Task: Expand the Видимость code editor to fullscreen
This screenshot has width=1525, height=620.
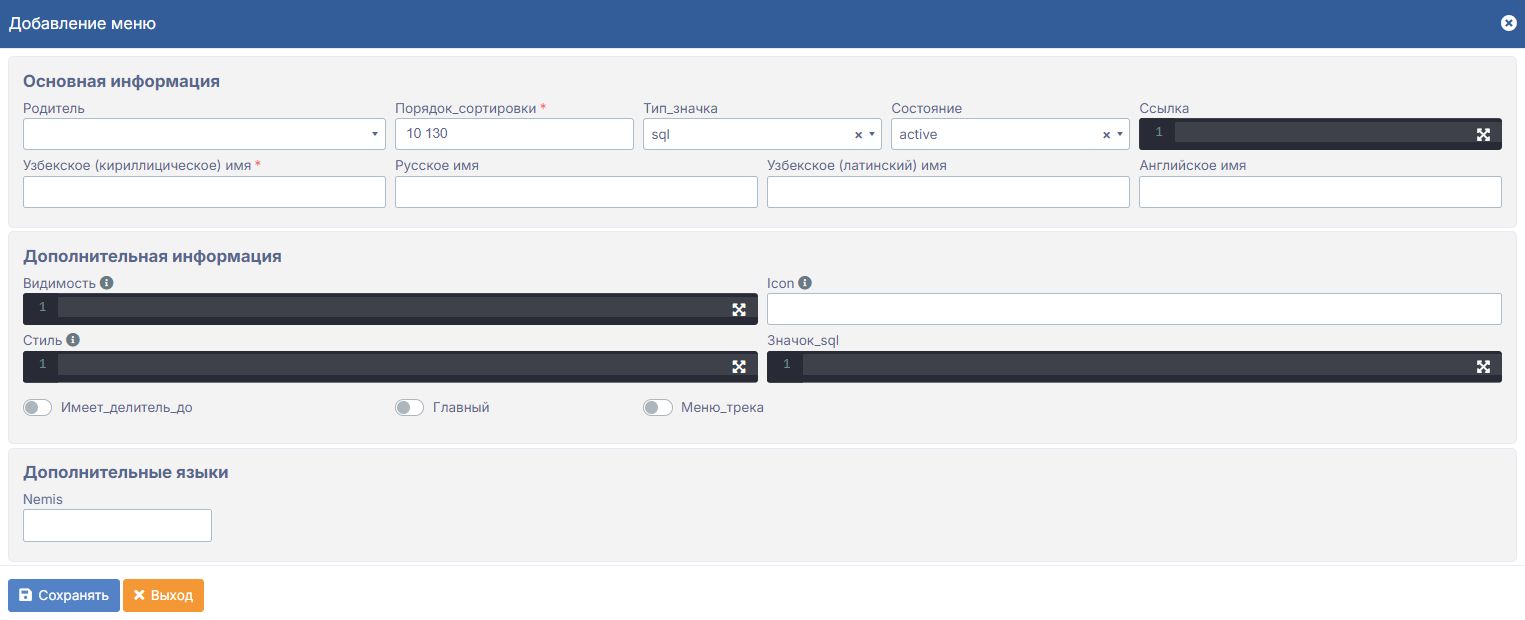Action: tap(739, 309)
